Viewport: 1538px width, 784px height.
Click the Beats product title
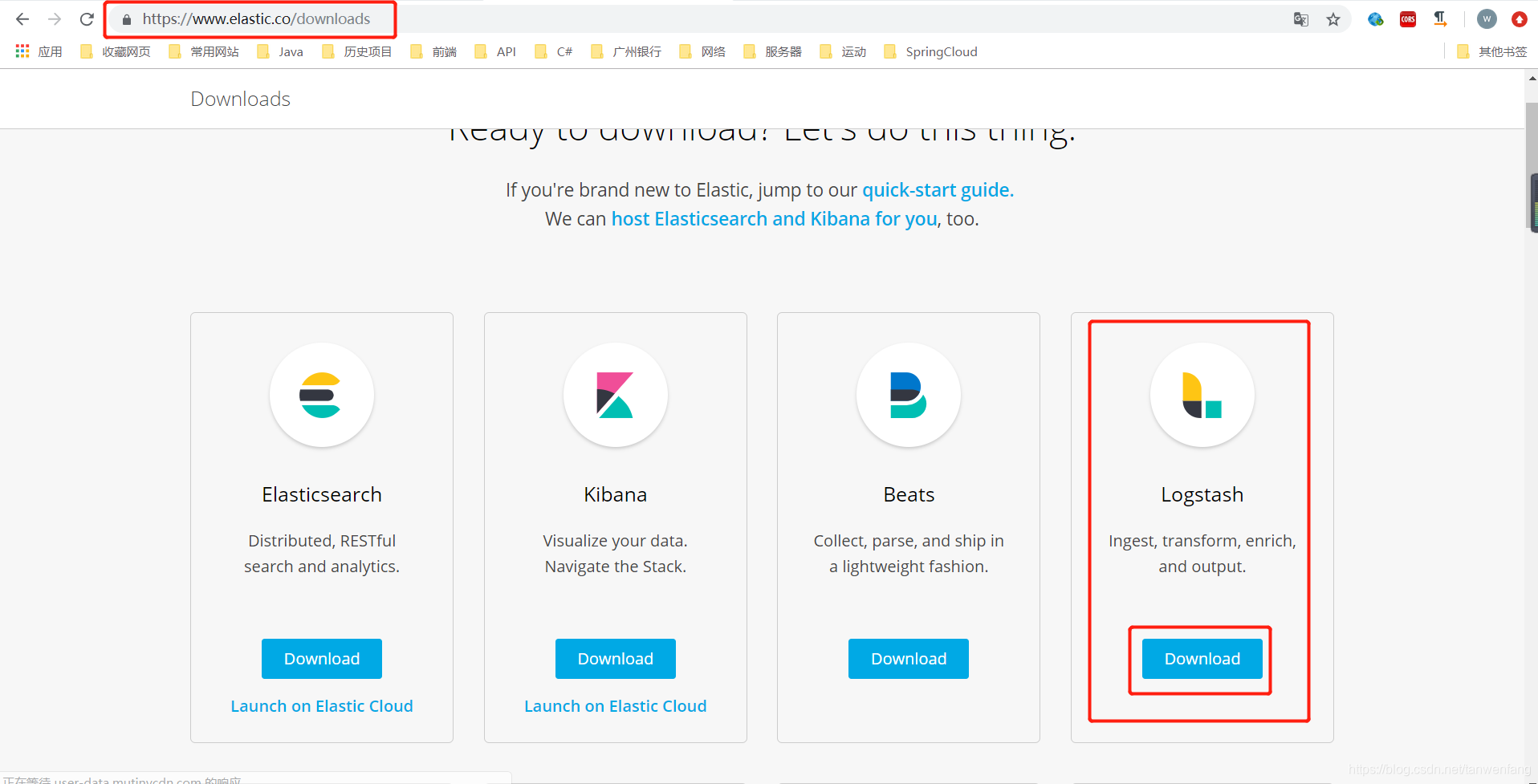pyautogui.click(x=909, y=494)
